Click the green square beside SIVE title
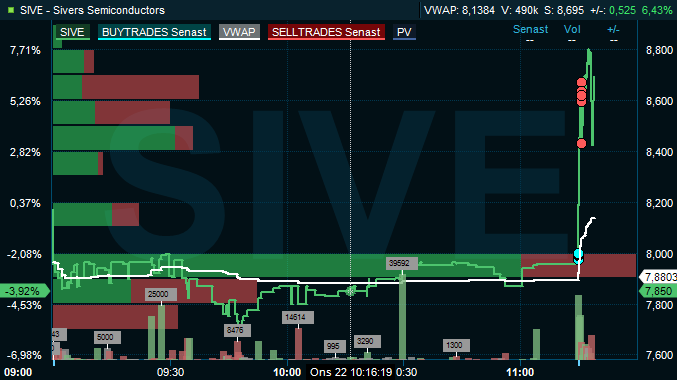Image resolution: width=677 pixels, height=380 pixels. pos(11,10)
